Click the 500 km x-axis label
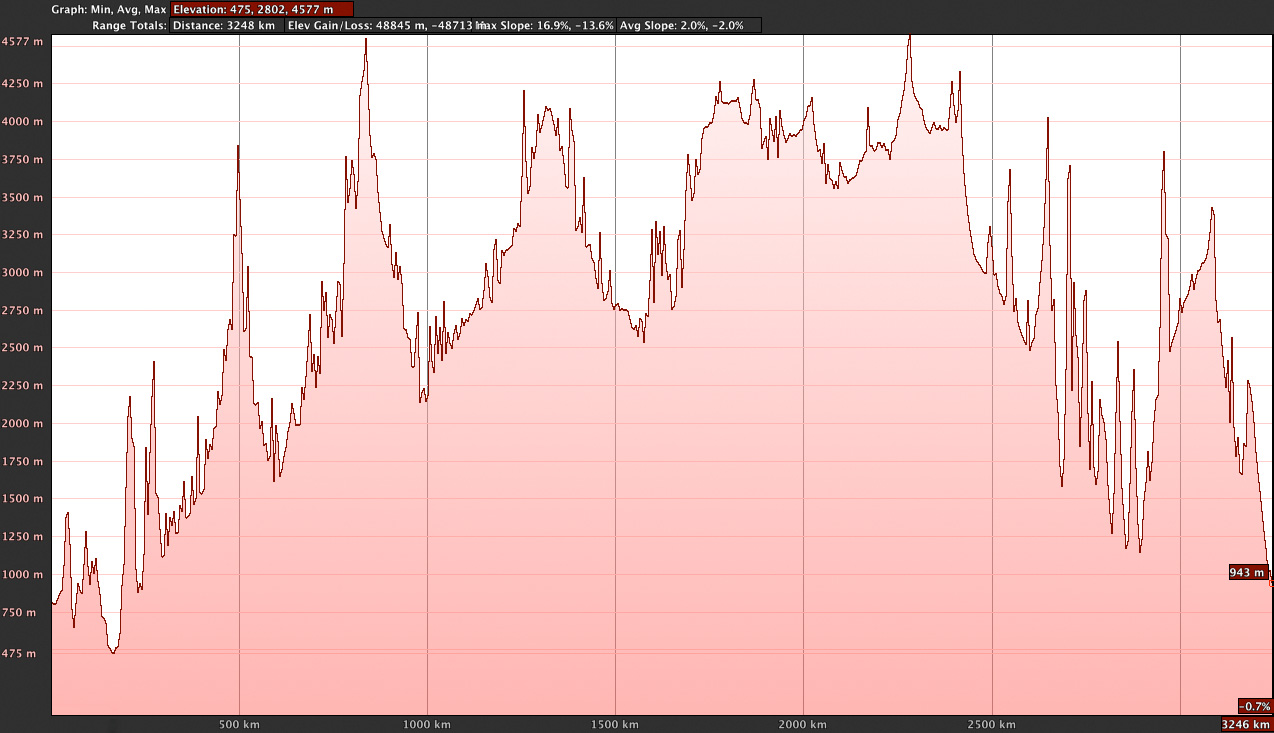Viewport: 1274px width, 733px height. click(x=239, y=724)
